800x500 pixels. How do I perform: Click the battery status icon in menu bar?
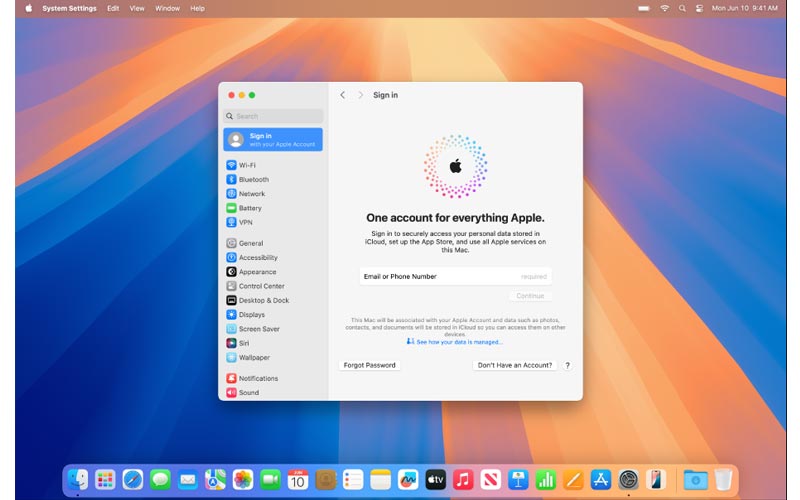click(x=644, y=8)
